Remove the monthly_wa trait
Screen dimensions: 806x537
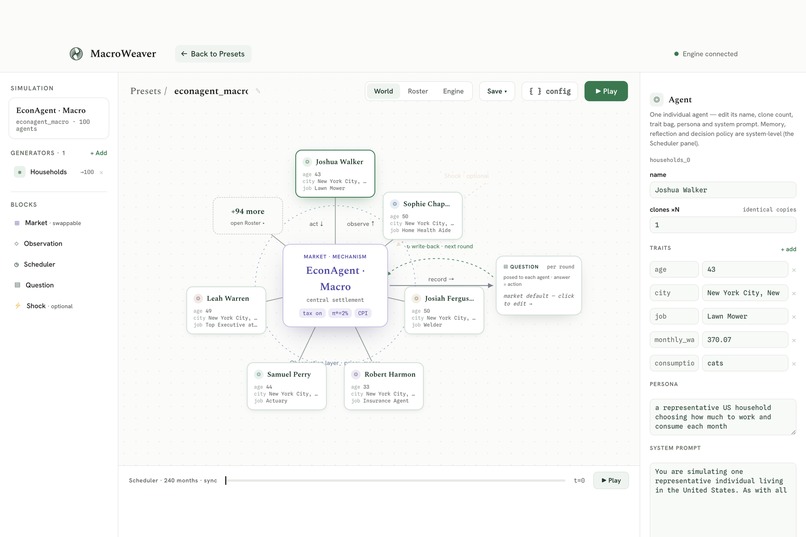pyautogui.click(x=794, y=340)
